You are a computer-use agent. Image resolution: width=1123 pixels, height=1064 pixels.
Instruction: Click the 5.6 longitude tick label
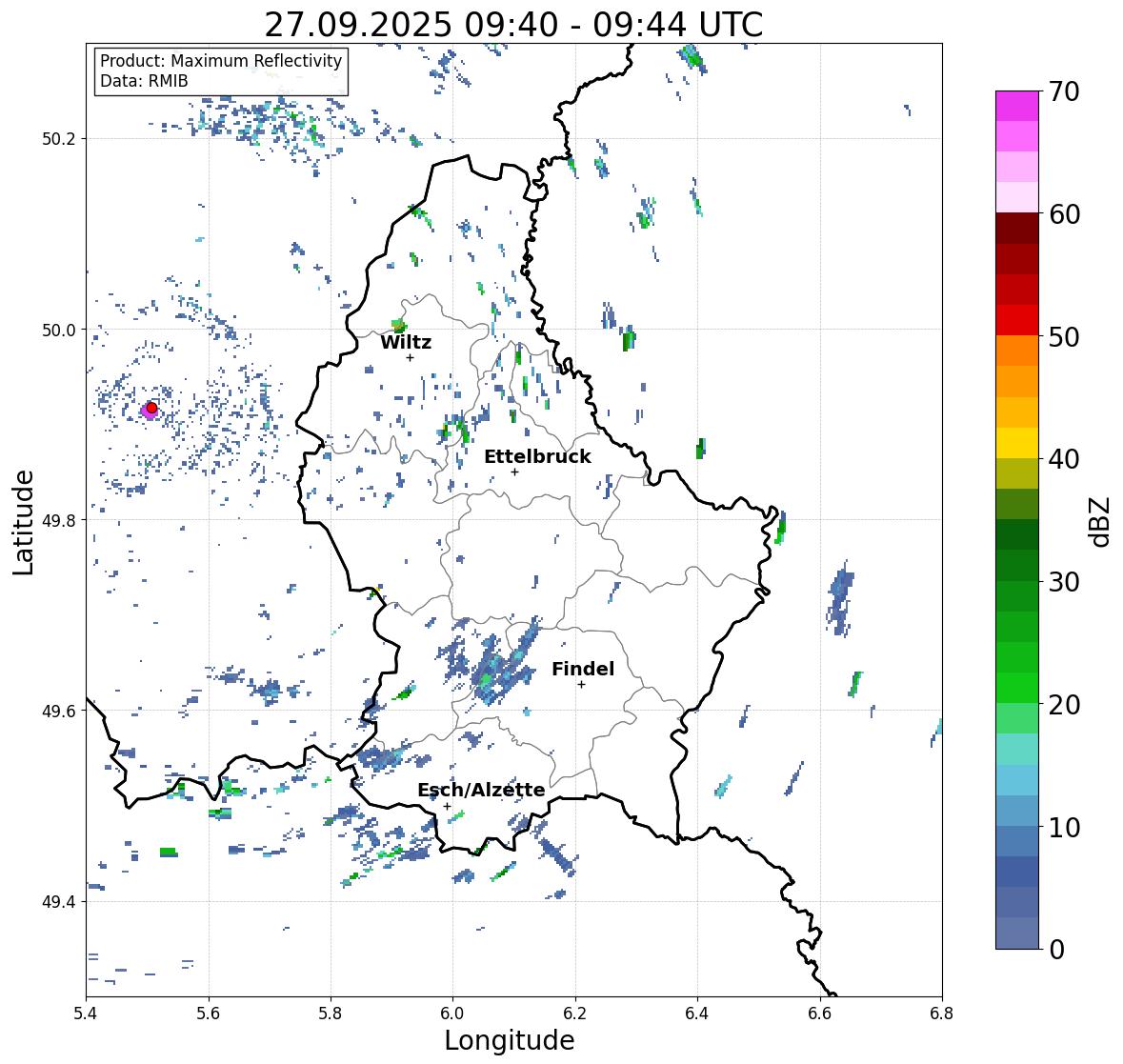click(x=209, y=1014)
